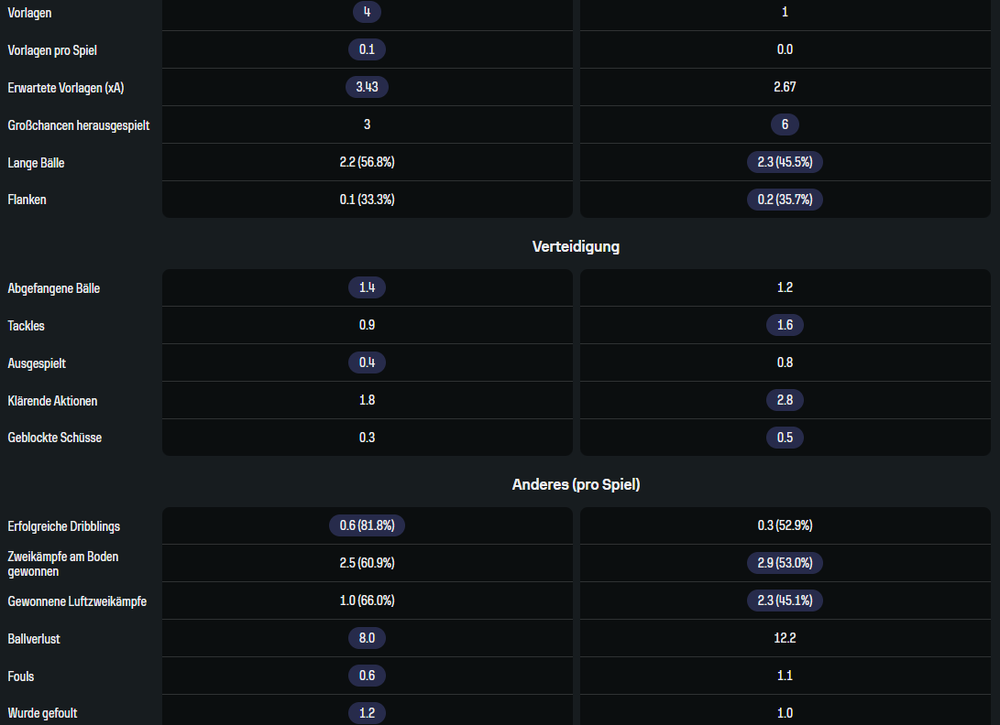Click the Flanken 0.2 (35.7%) badge
This screenshot has width=1000, height=725.
(x=784, y=200)
